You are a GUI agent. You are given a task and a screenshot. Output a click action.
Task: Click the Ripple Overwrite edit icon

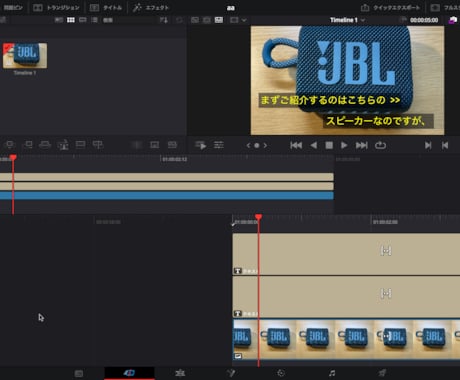click(45, 145)
